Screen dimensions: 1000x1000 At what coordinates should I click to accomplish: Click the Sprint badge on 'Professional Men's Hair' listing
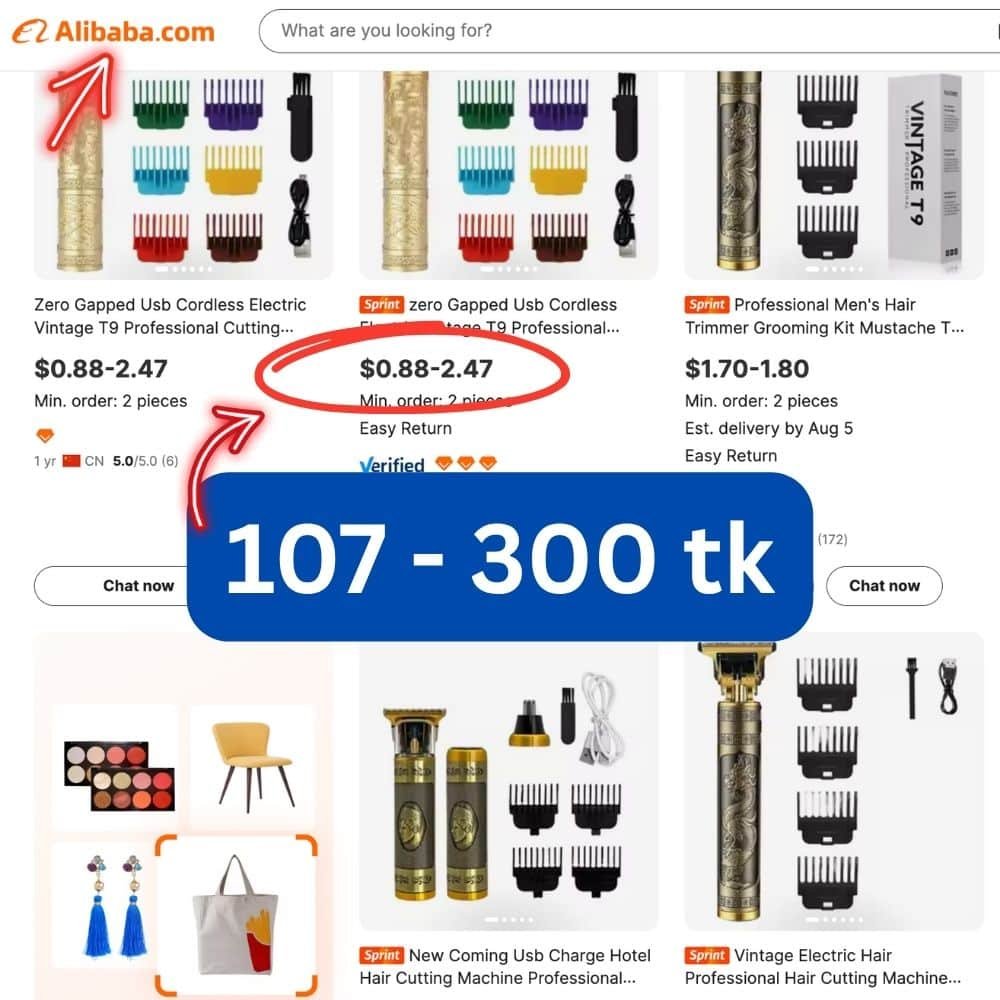point(707,305)
